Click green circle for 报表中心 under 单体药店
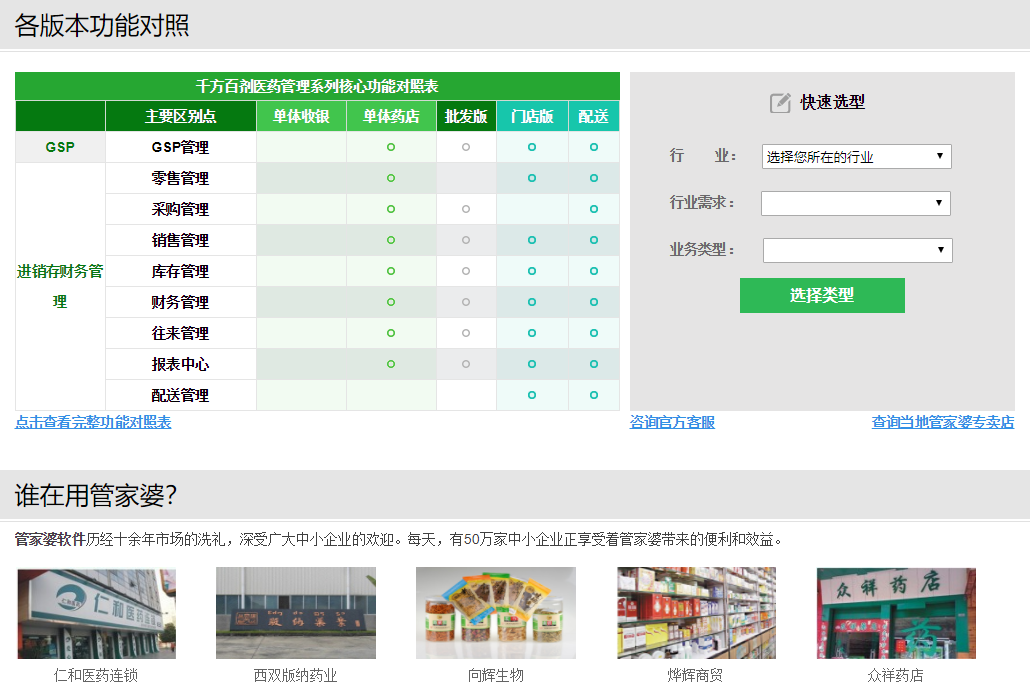The height and width of the screenshot is (698, 1030). point(391,364)
